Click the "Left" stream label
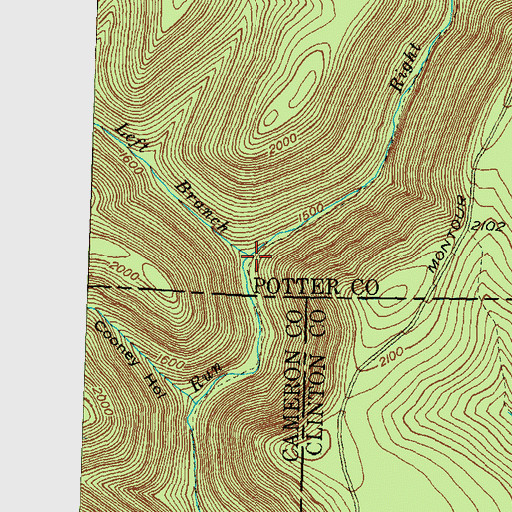 coord(131,138)
